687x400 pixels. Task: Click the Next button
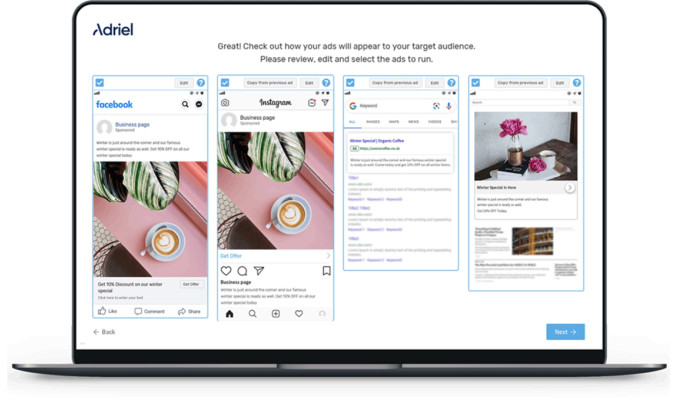coord(565,332)
